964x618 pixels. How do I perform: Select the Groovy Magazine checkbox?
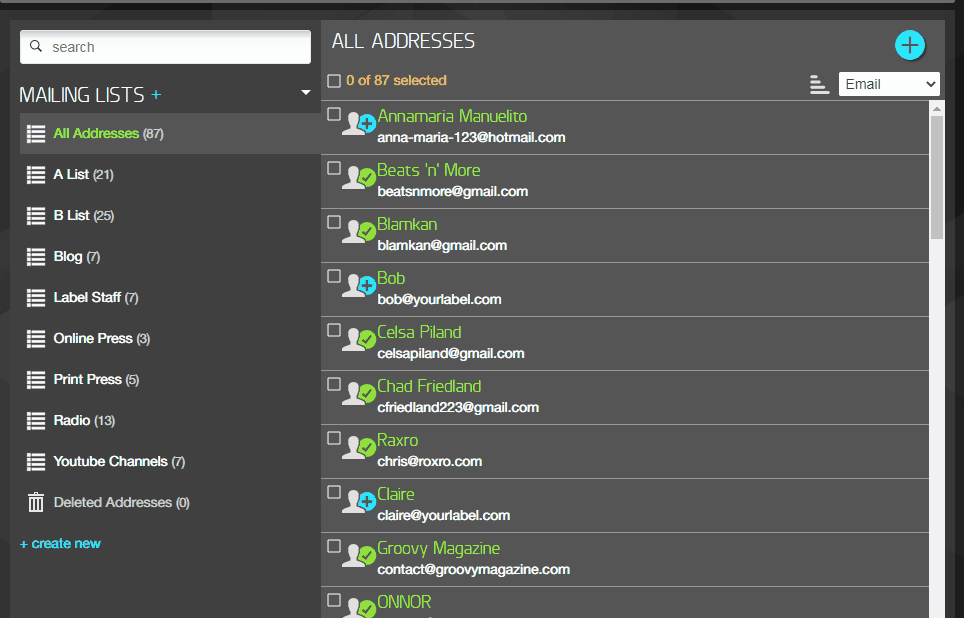click(x=334, y=546)
